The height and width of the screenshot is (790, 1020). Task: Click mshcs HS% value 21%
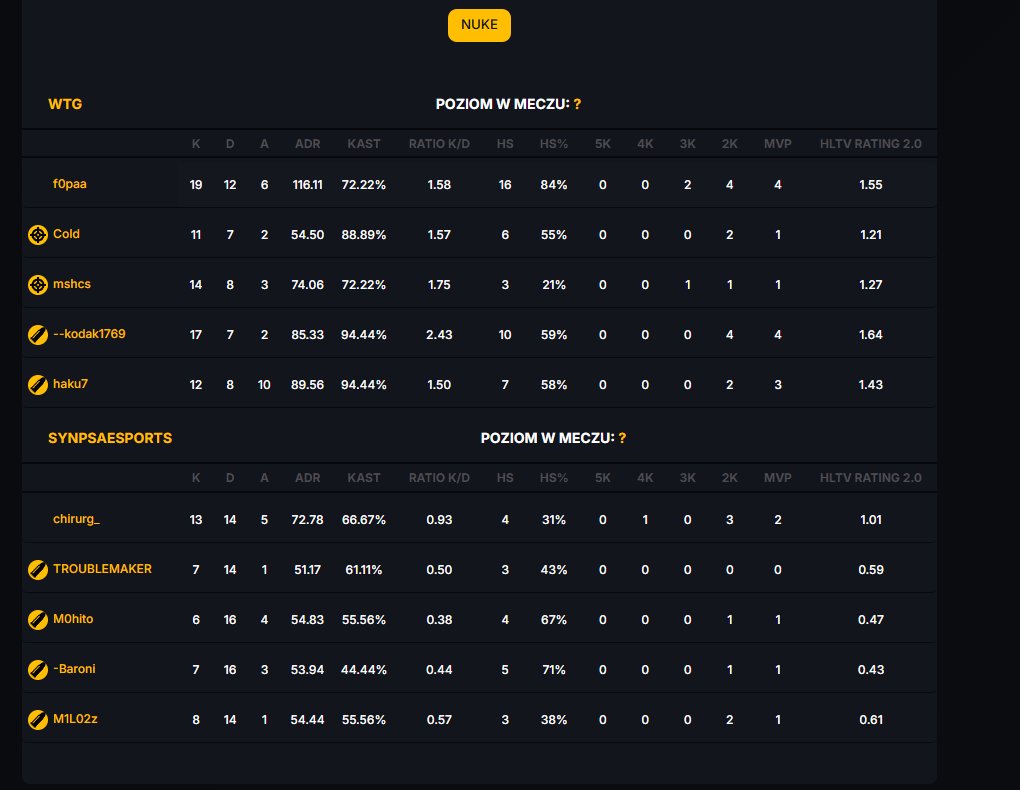tap(554, 285)
